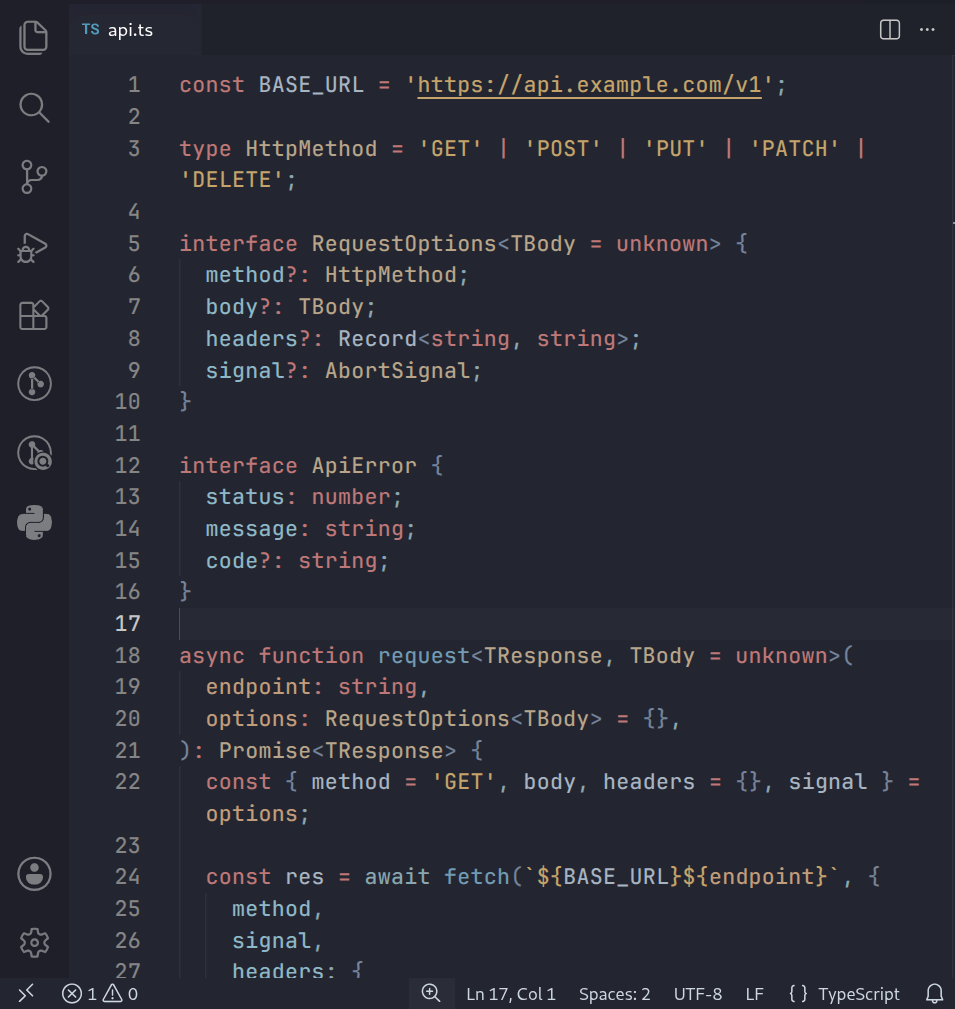The height and width of the screenshot is (1009, 955).
Task: Click the warnings count icon in the status bar
Action: click(113, 994)
